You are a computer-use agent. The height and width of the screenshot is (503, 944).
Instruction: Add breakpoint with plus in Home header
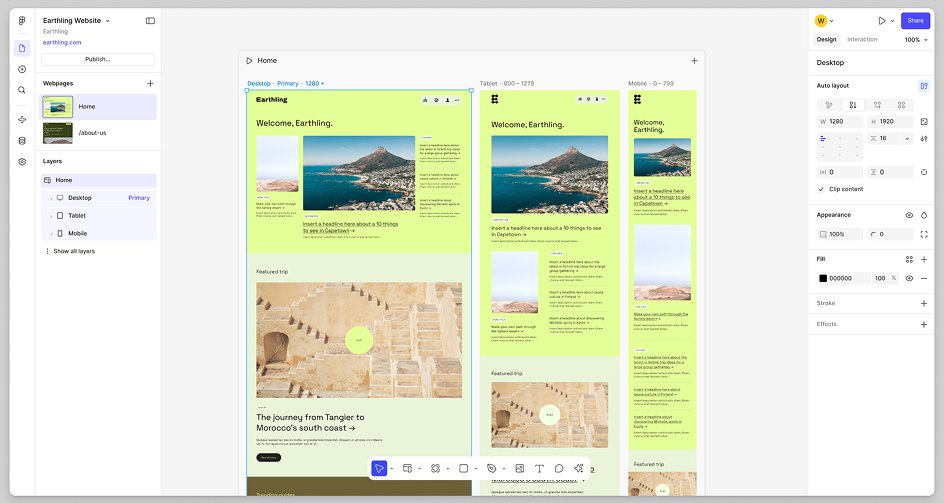(x=694, y=61)
